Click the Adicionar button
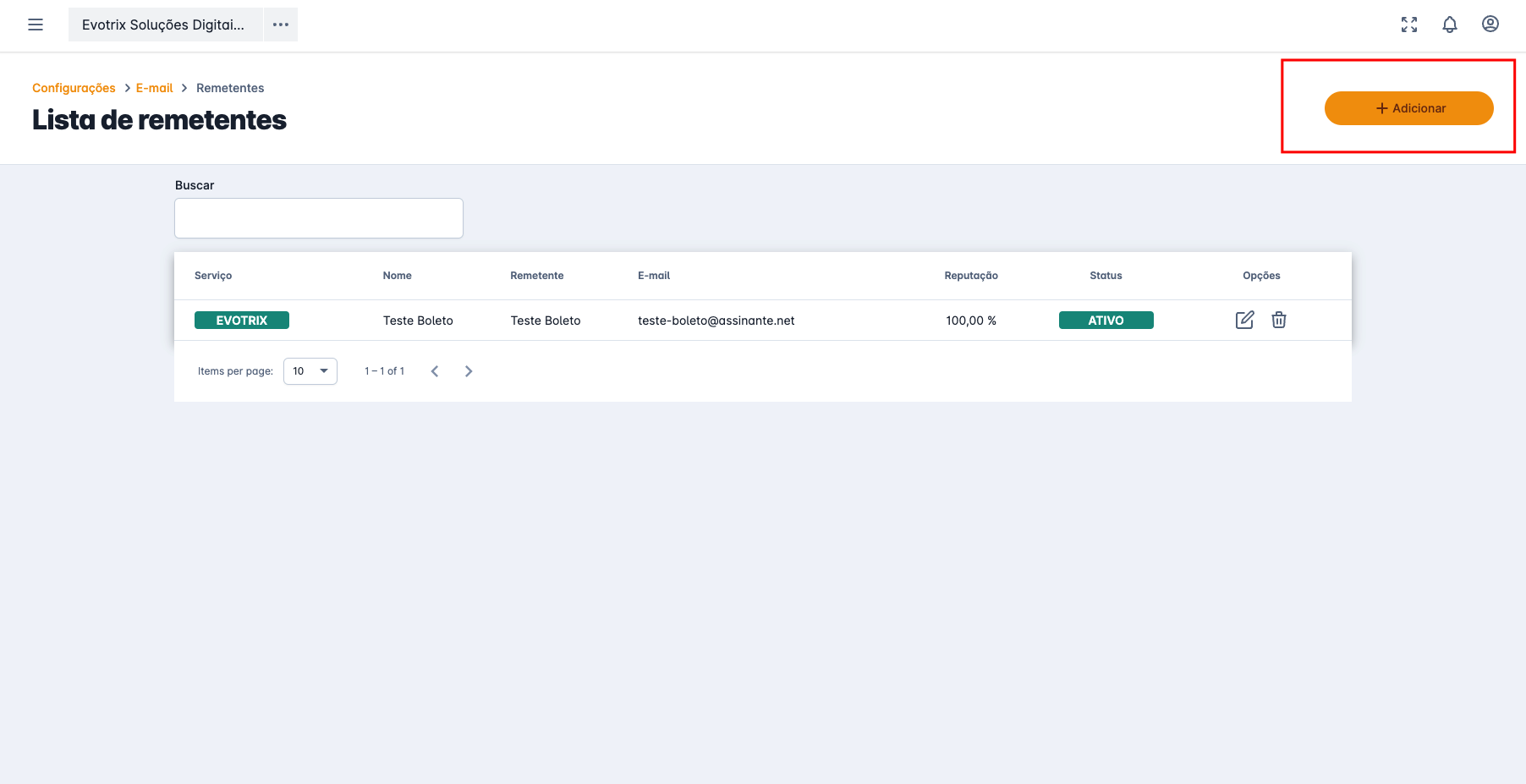Image resolution: width=1526 pixels, height=784 pixels. [x=1408, y=108]
